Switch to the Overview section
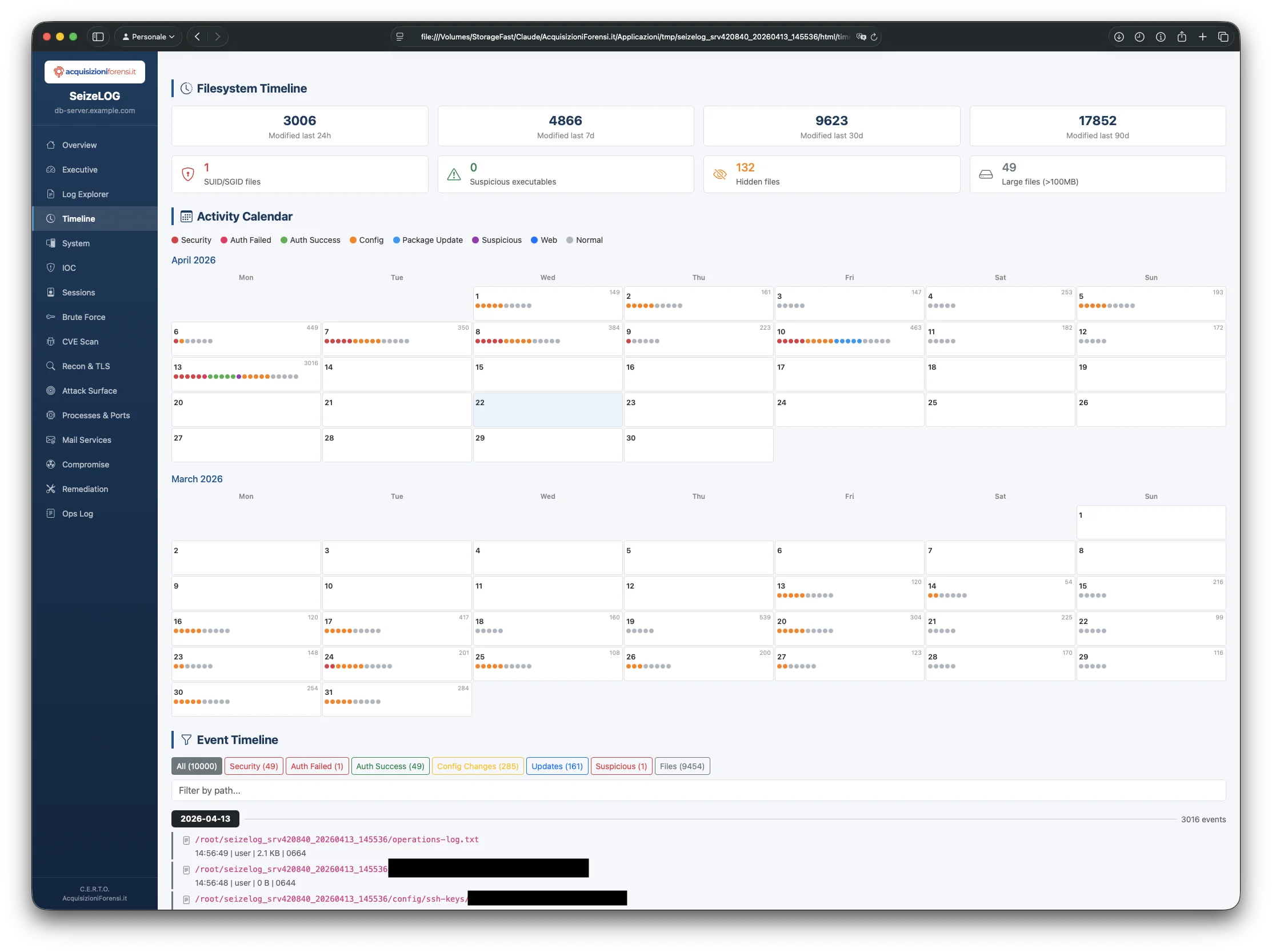 [x=79, y=145]
